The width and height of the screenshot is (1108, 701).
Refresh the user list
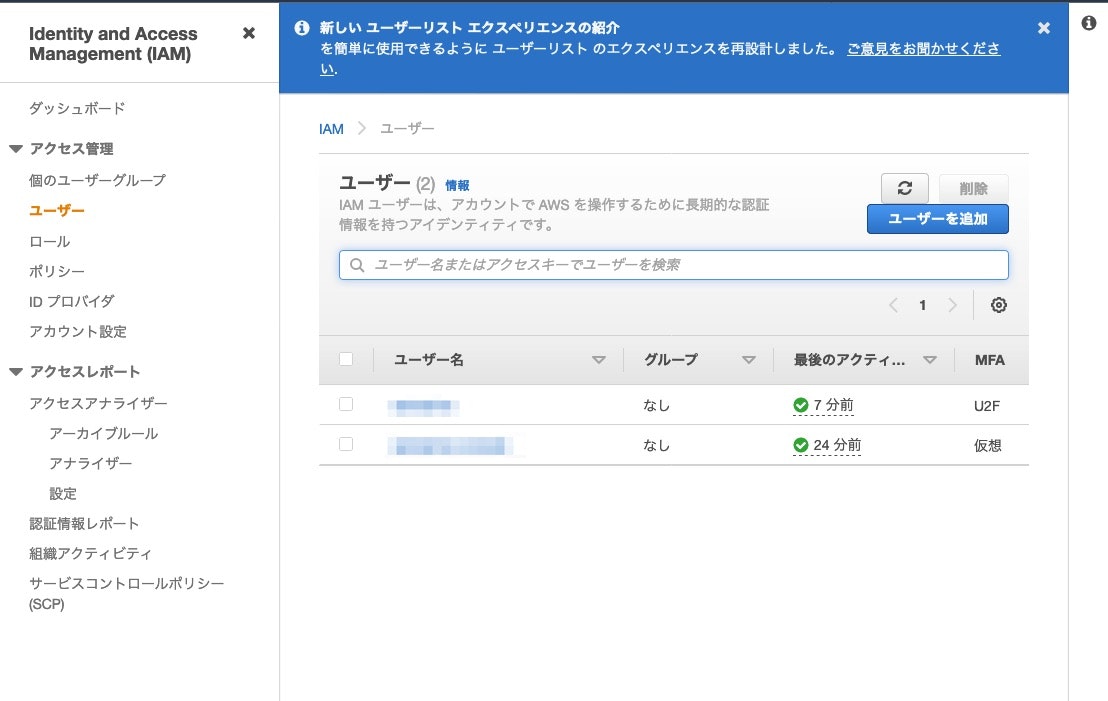904,188
